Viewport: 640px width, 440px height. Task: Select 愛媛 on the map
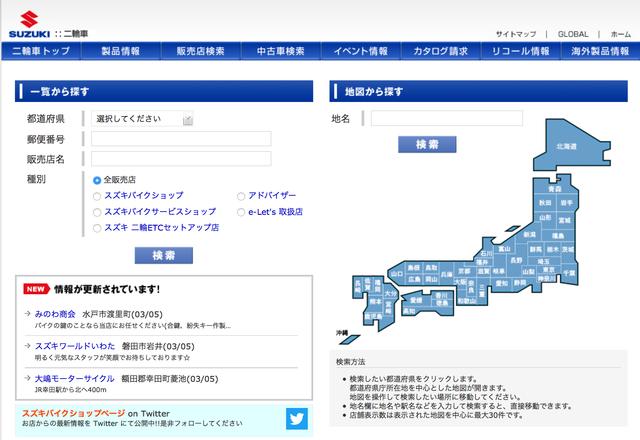click(x=416, y=300)
